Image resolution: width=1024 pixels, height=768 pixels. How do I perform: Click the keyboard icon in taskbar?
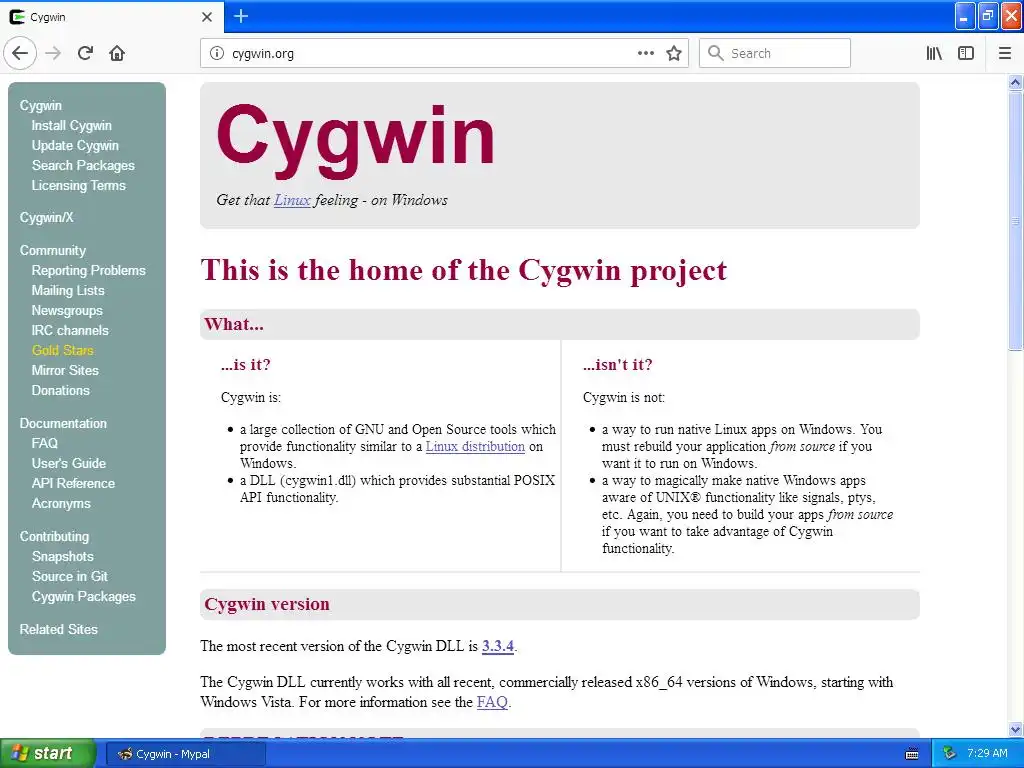pos(912,754)
